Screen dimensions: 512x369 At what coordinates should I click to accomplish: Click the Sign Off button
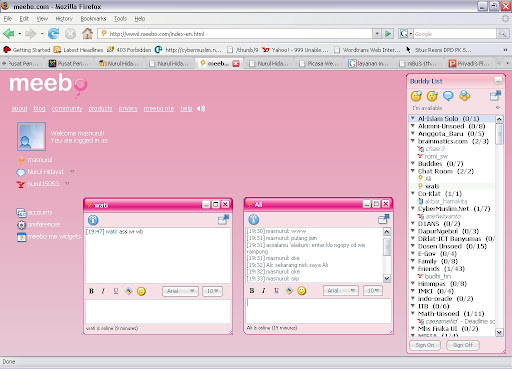[x=463, y=345]
